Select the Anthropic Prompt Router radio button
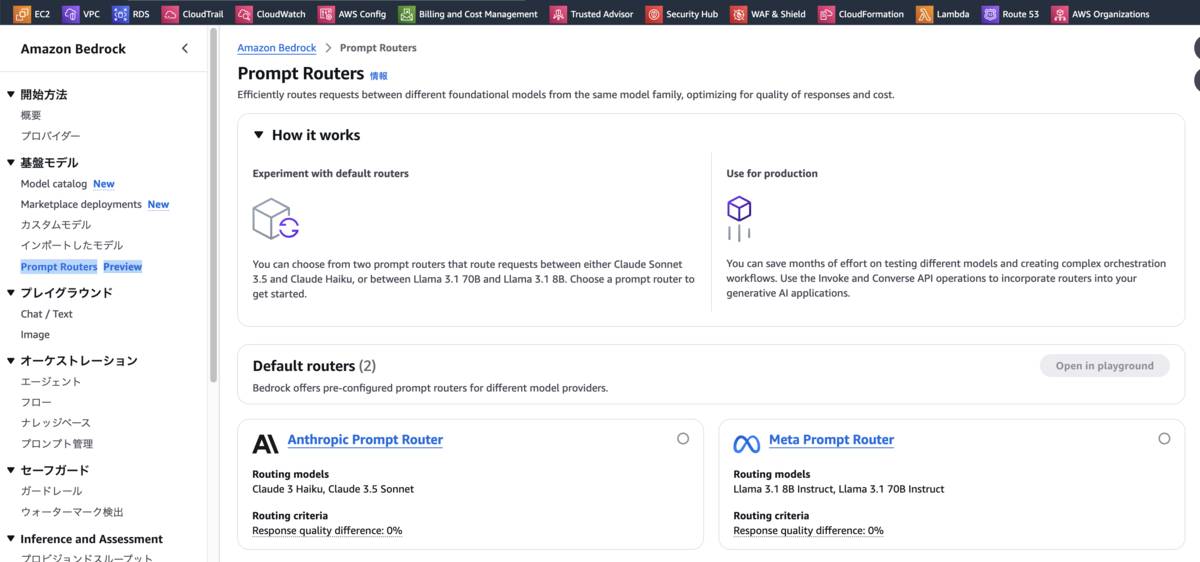1200x562 pixels. [683, 438]
